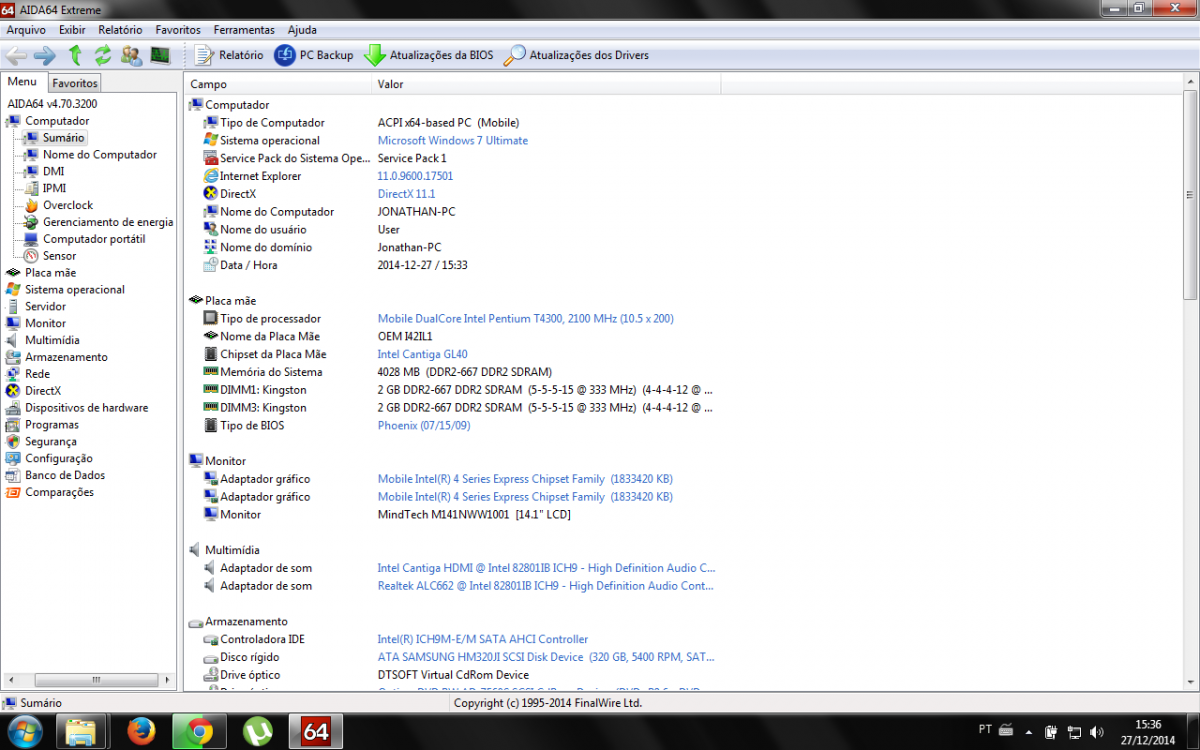This screenshot has width=1200, height=750.
Task: Open the Exibir menu
Action: (x=72, y=30)
